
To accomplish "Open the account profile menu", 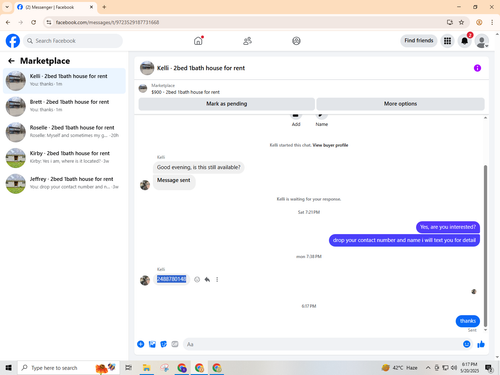I will (482, 41).
